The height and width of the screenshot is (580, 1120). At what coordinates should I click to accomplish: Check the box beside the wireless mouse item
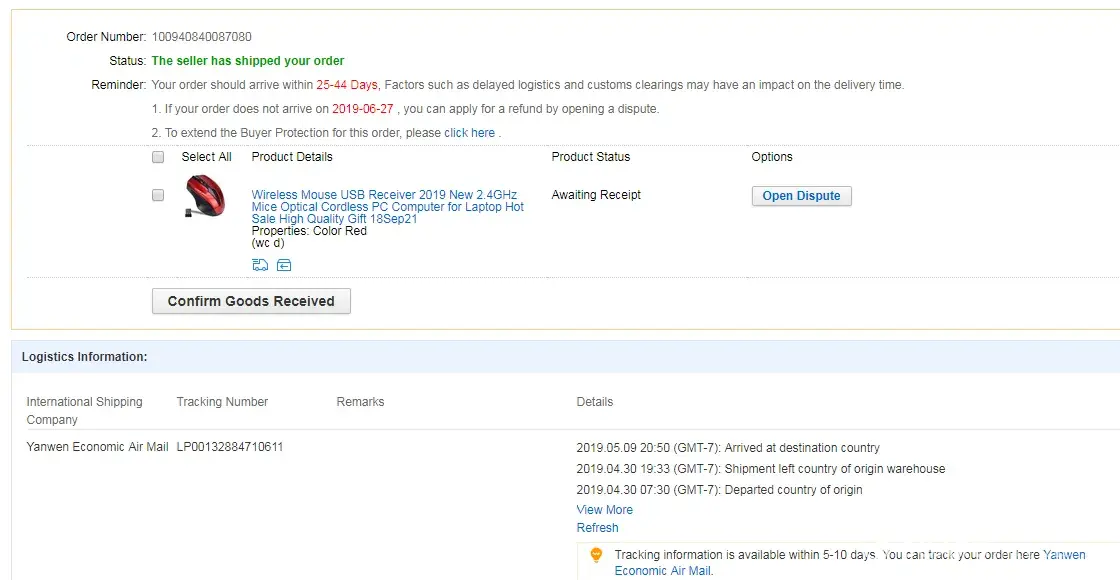pyautogui.click(x=158, y=195)
